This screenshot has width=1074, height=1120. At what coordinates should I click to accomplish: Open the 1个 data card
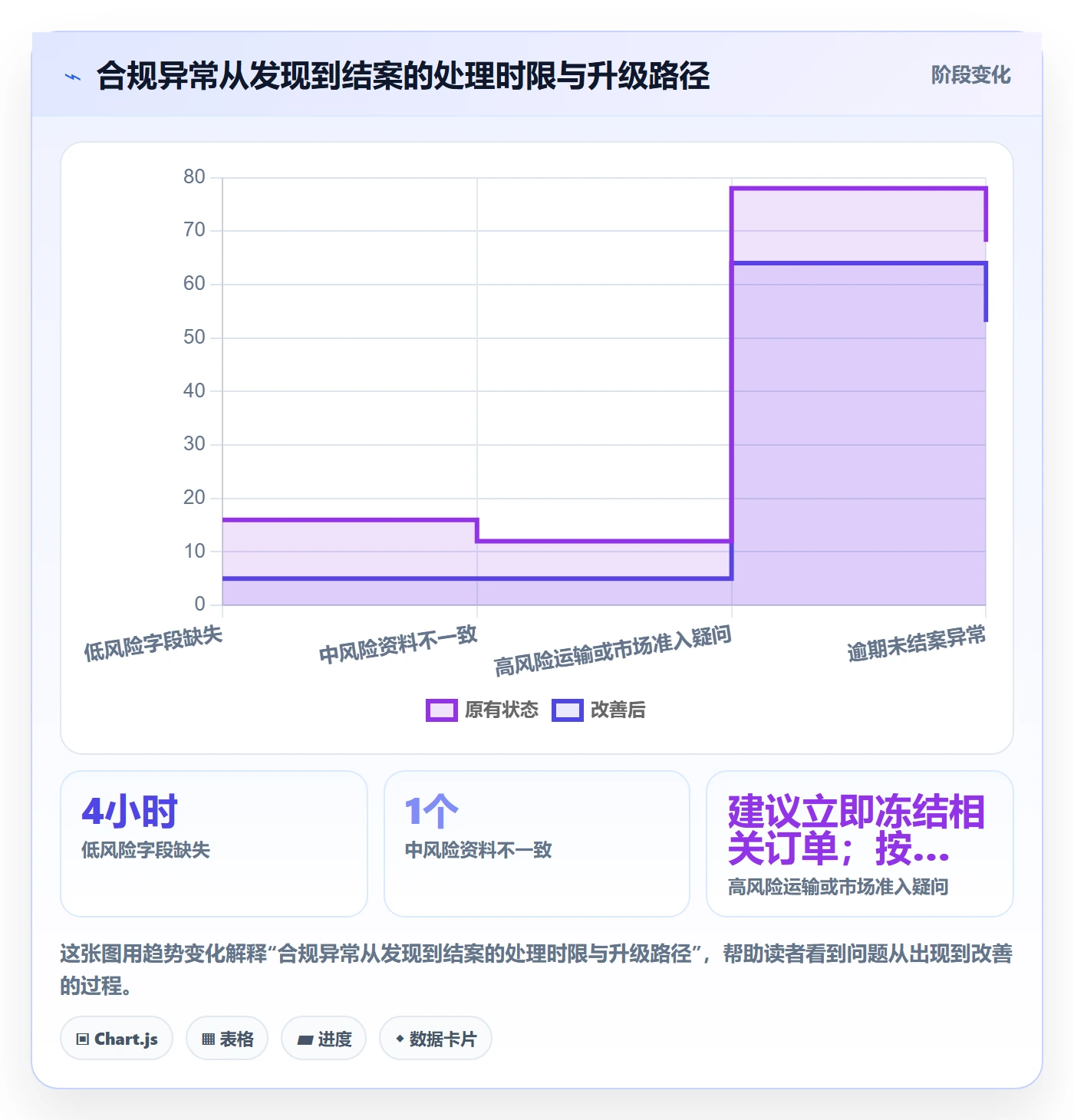[537, 844]
